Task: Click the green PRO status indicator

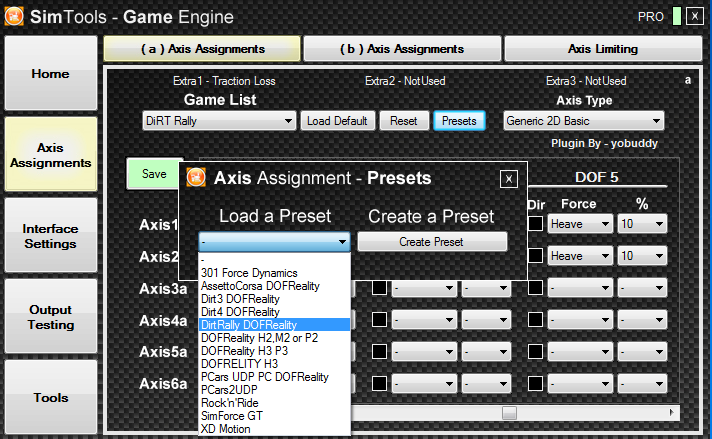Action: coord(677,16)
